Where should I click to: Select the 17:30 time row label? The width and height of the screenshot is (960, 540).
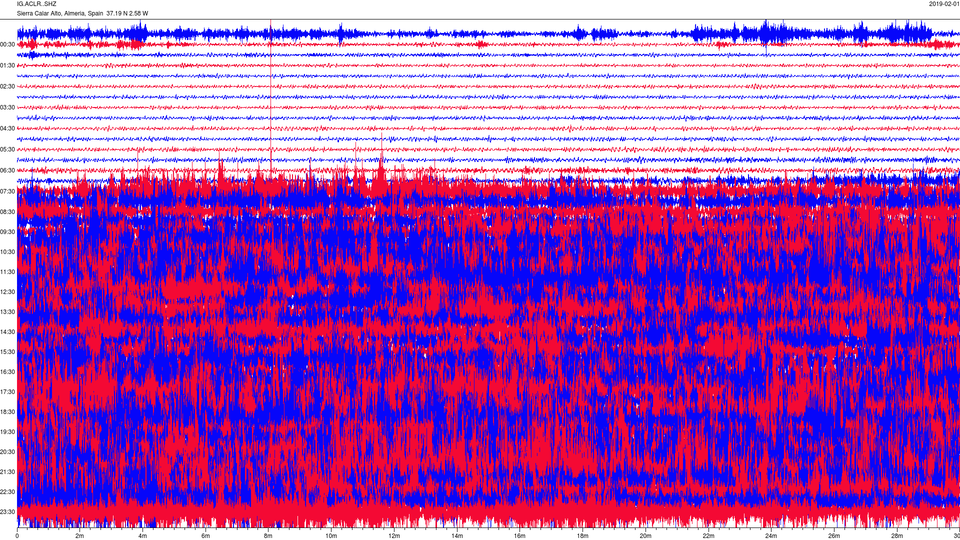(x=7, y=392)
